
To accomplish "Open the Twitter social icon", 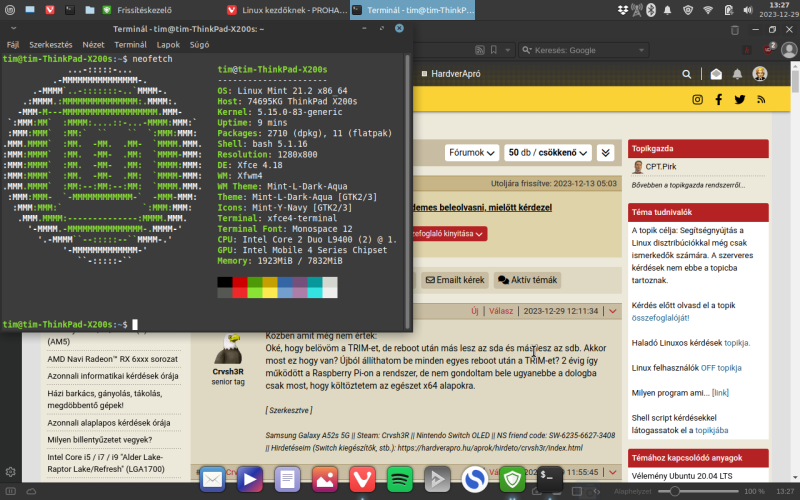I will coord(739,99).
